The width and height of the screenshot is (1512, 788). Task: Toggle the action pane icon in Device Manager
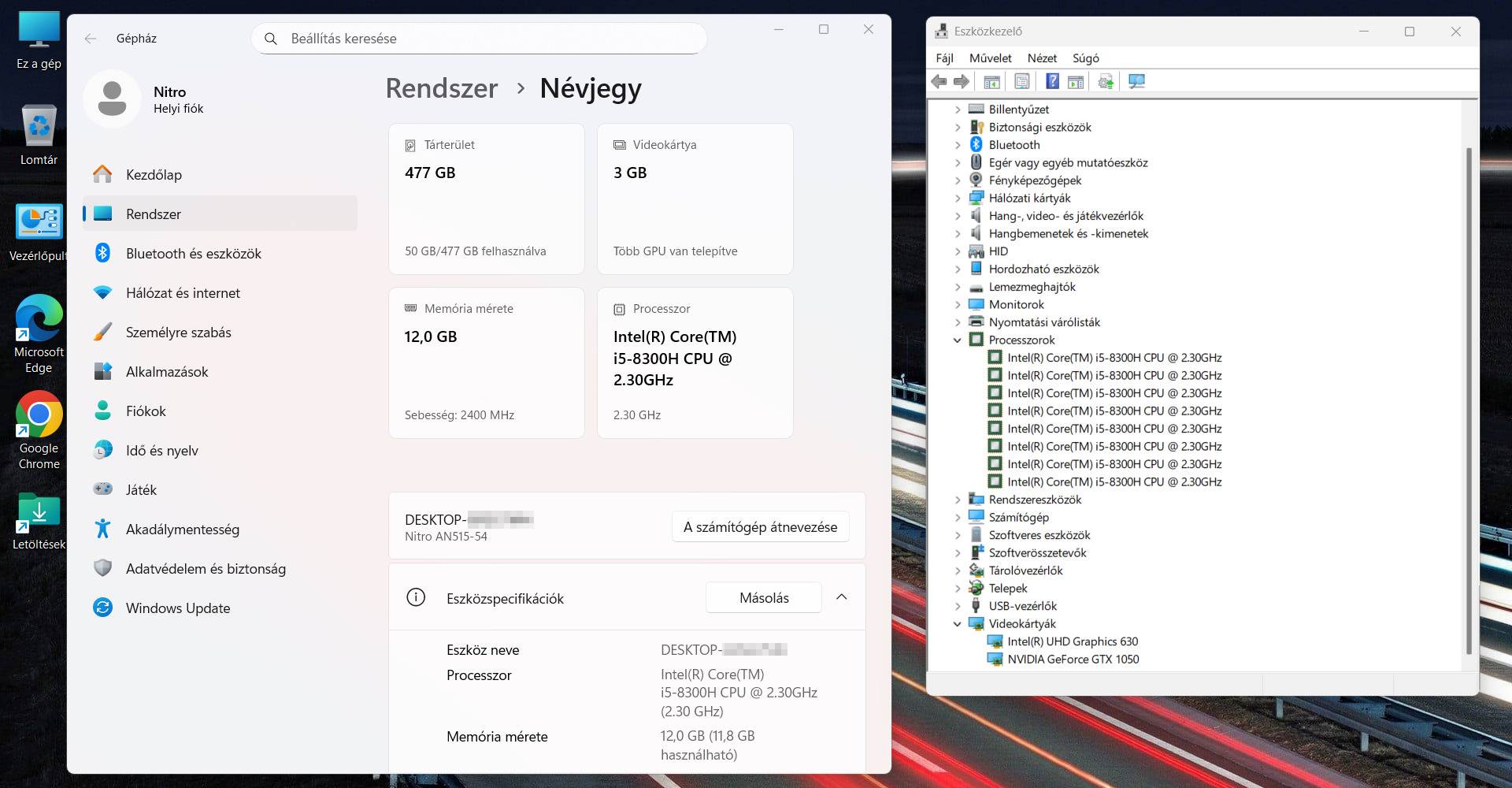[1076, 81]
